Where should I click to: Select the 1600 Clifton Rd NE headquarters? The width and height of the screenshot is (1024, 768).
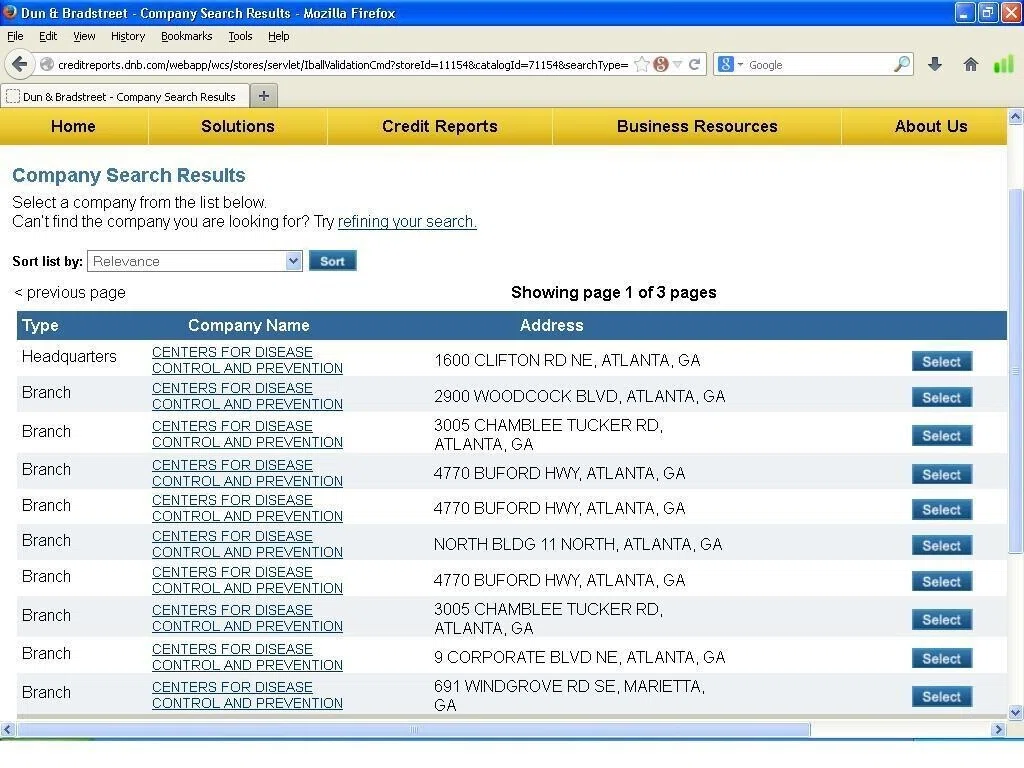(x=942, y=361)
